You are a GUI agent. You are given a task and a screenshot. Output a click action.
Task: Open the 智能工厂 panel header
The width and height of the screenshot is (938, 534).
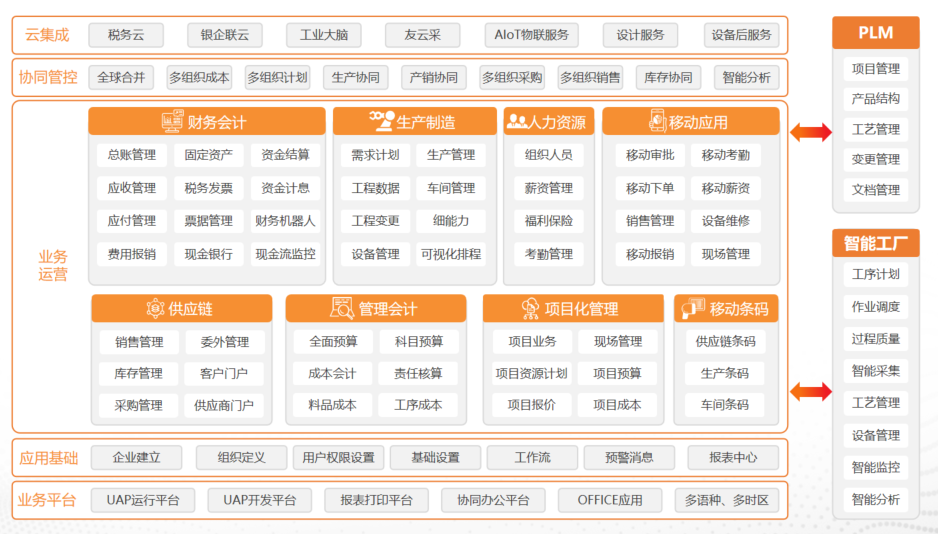[875, 243]
